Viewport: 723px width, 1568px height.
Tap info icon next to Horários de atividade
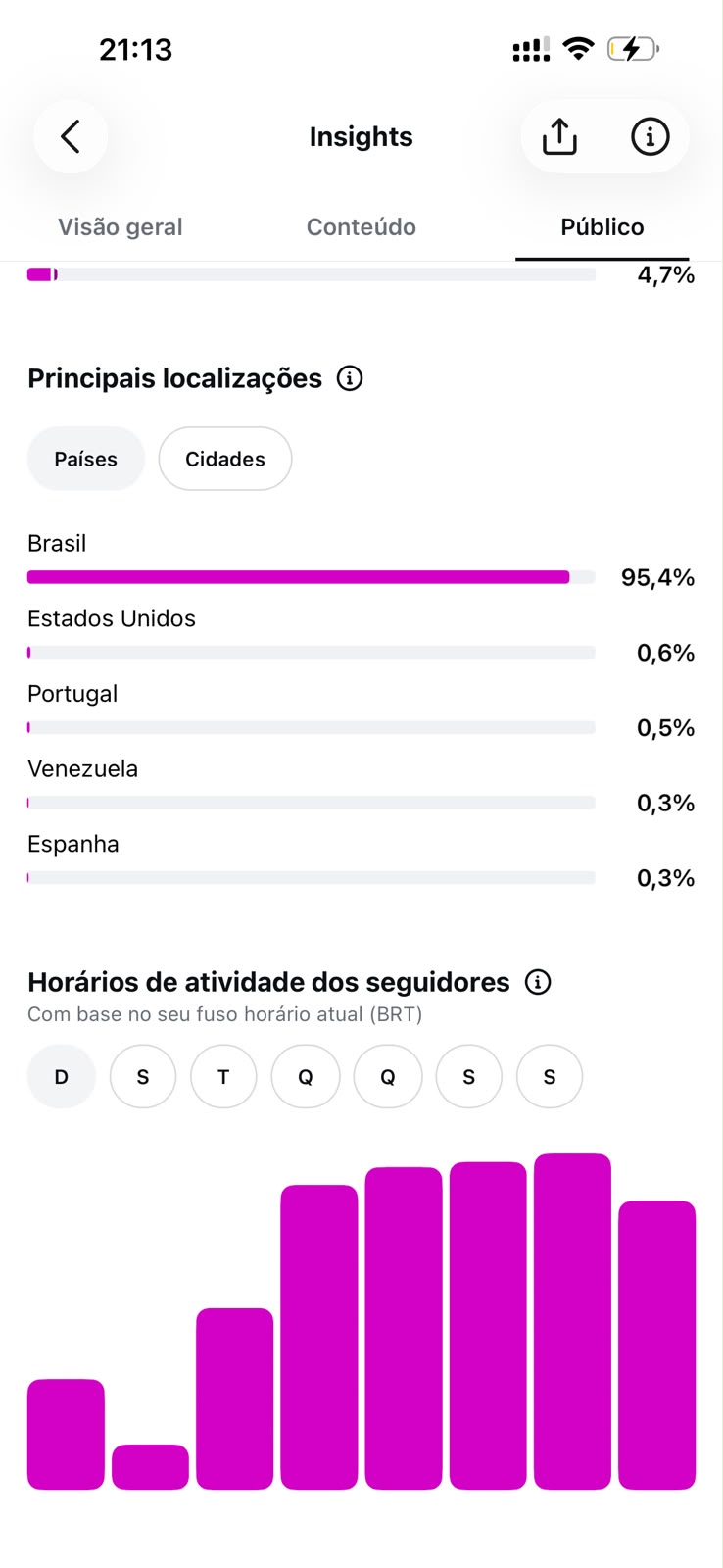click(538, 982)
